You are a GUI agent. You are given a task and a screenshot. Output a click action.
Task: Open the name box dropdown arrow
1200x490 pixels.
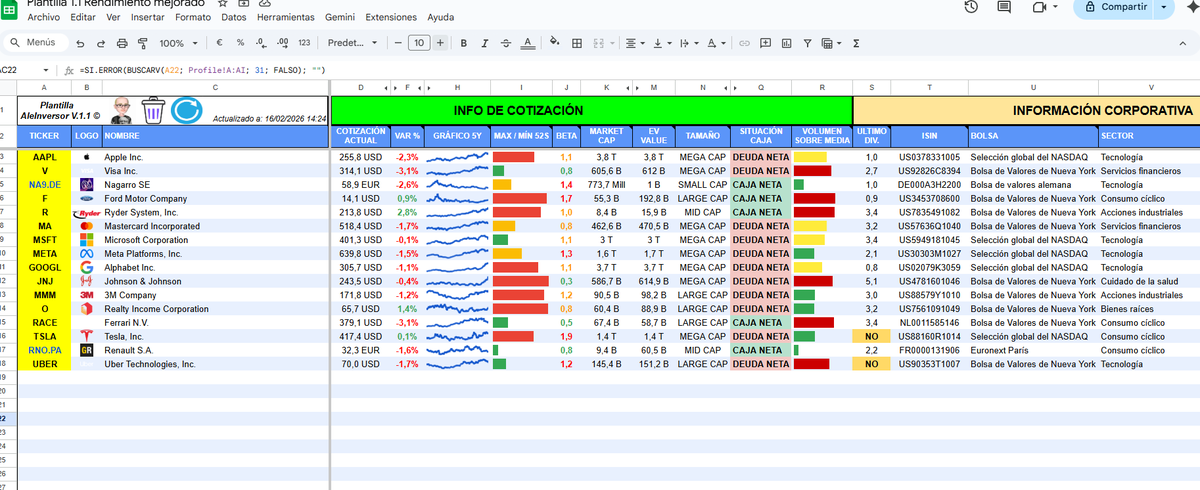tap(46, 70)
